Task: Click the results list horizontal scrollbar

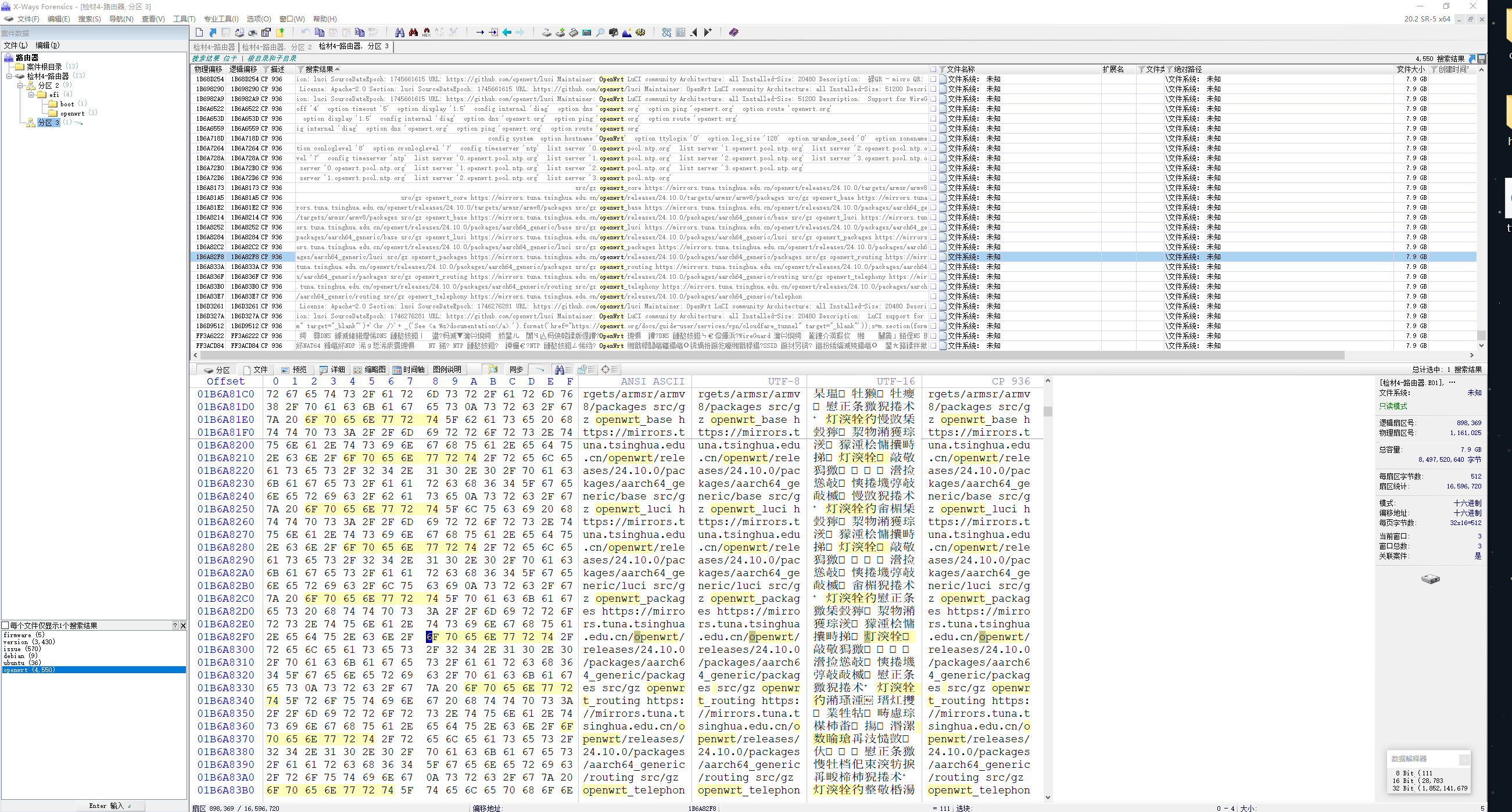Action: pos(763,355)
